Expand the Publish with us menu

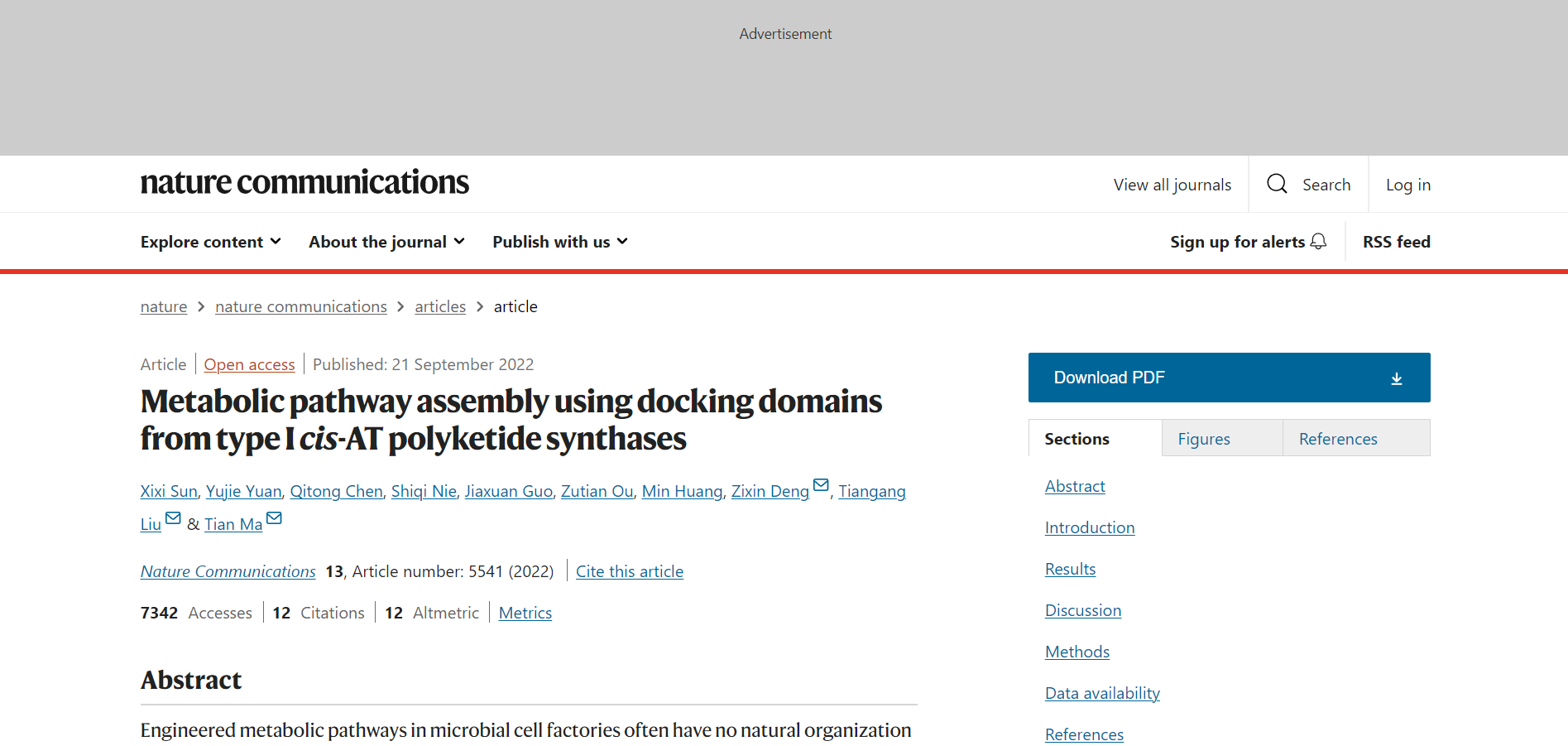(x=559, y=242)
